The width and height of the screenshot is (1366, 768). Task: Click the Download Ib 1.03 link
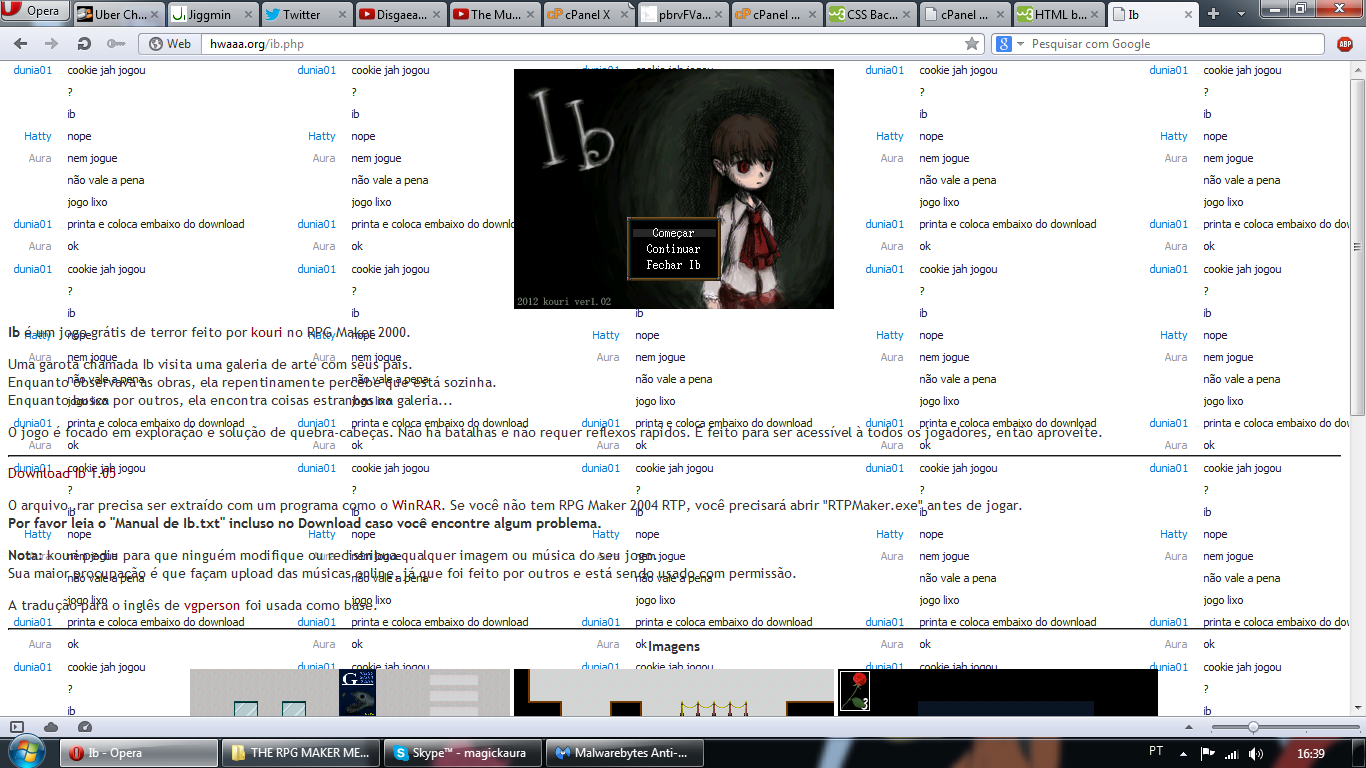(x=62, y=474)
